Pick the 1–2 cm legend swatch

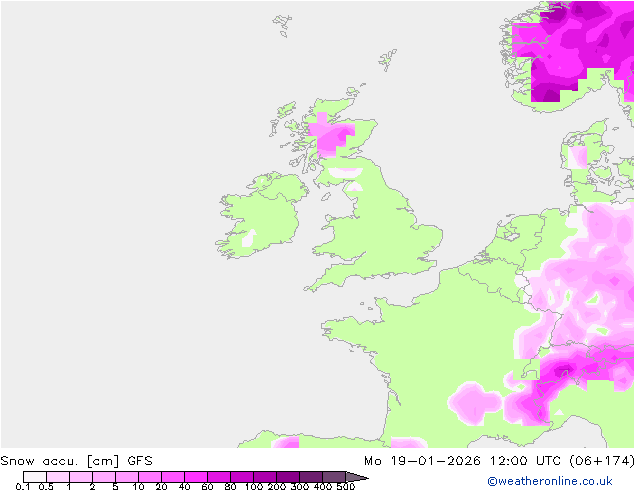click(x=81, y=477)
